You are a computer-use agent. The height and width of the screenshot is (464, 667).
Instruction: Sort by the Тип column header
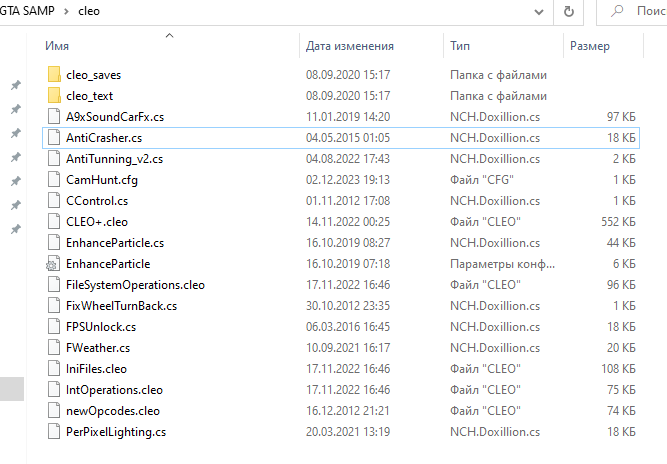(461, 46)
